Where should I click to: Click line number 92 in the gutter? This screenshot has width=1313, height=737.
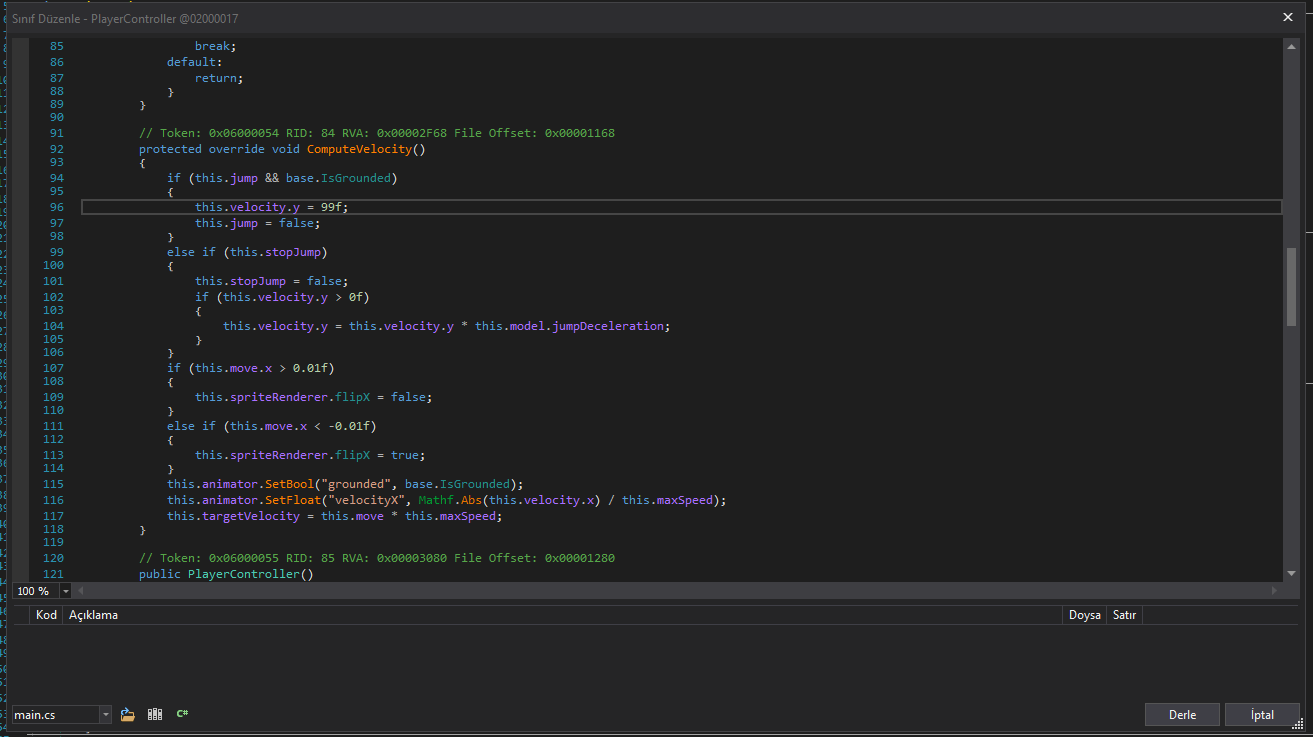click(x=56, y=149)
